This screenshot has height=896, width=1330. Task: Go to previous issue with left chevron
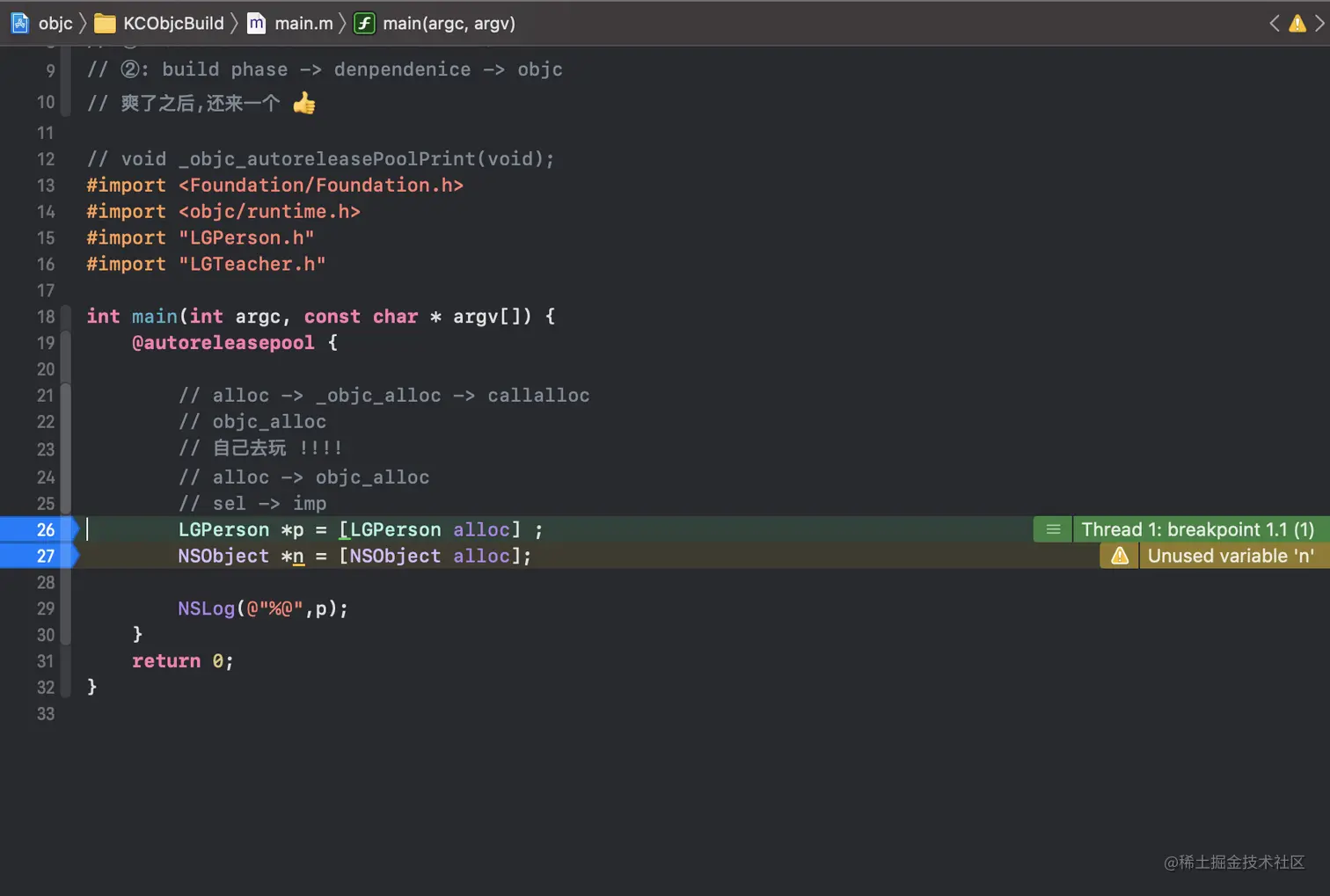pyautogui.click(x=1274, y=23)
